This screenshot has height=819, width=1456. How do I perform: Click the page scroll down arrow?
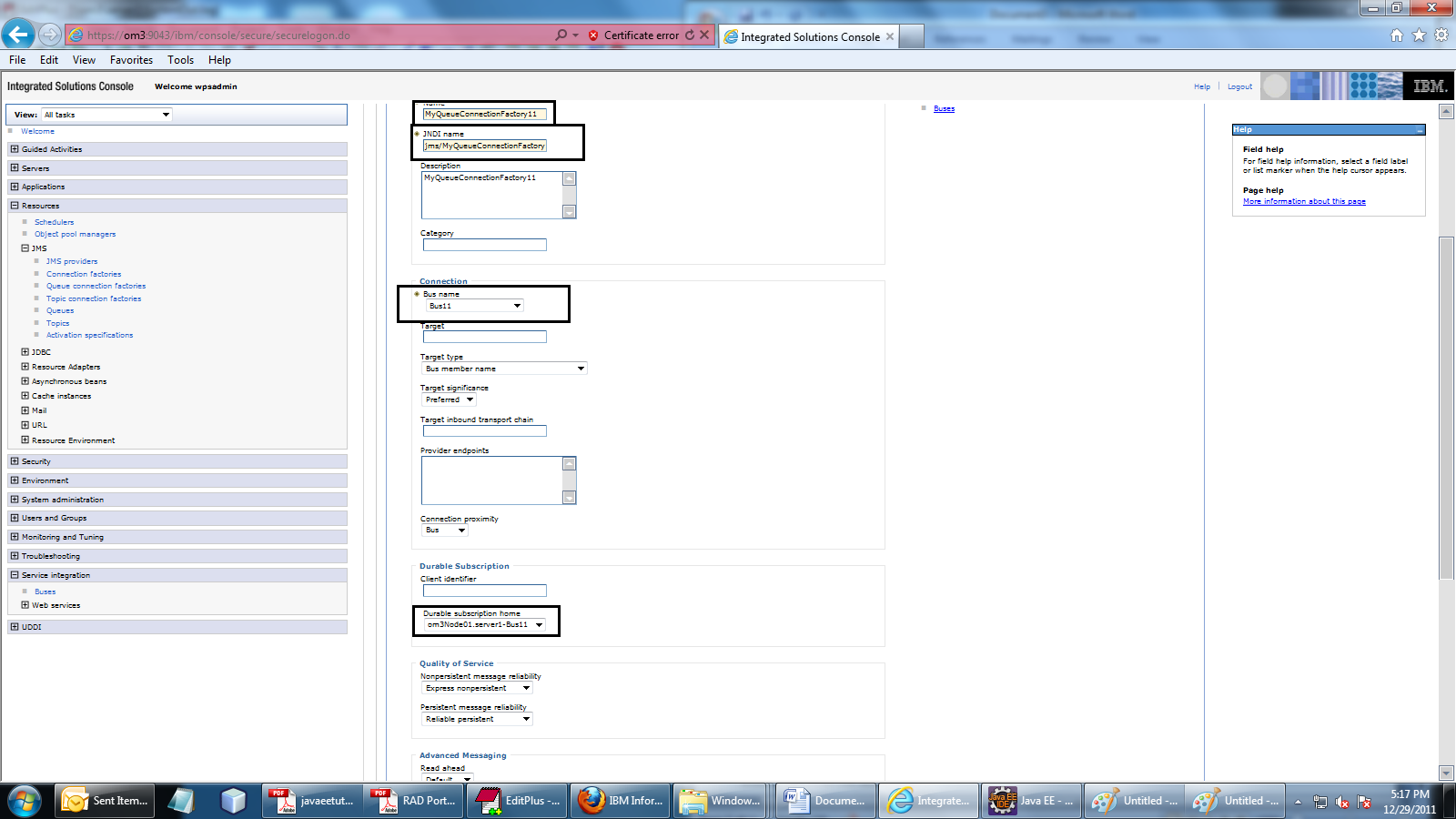click(1446, 773)
